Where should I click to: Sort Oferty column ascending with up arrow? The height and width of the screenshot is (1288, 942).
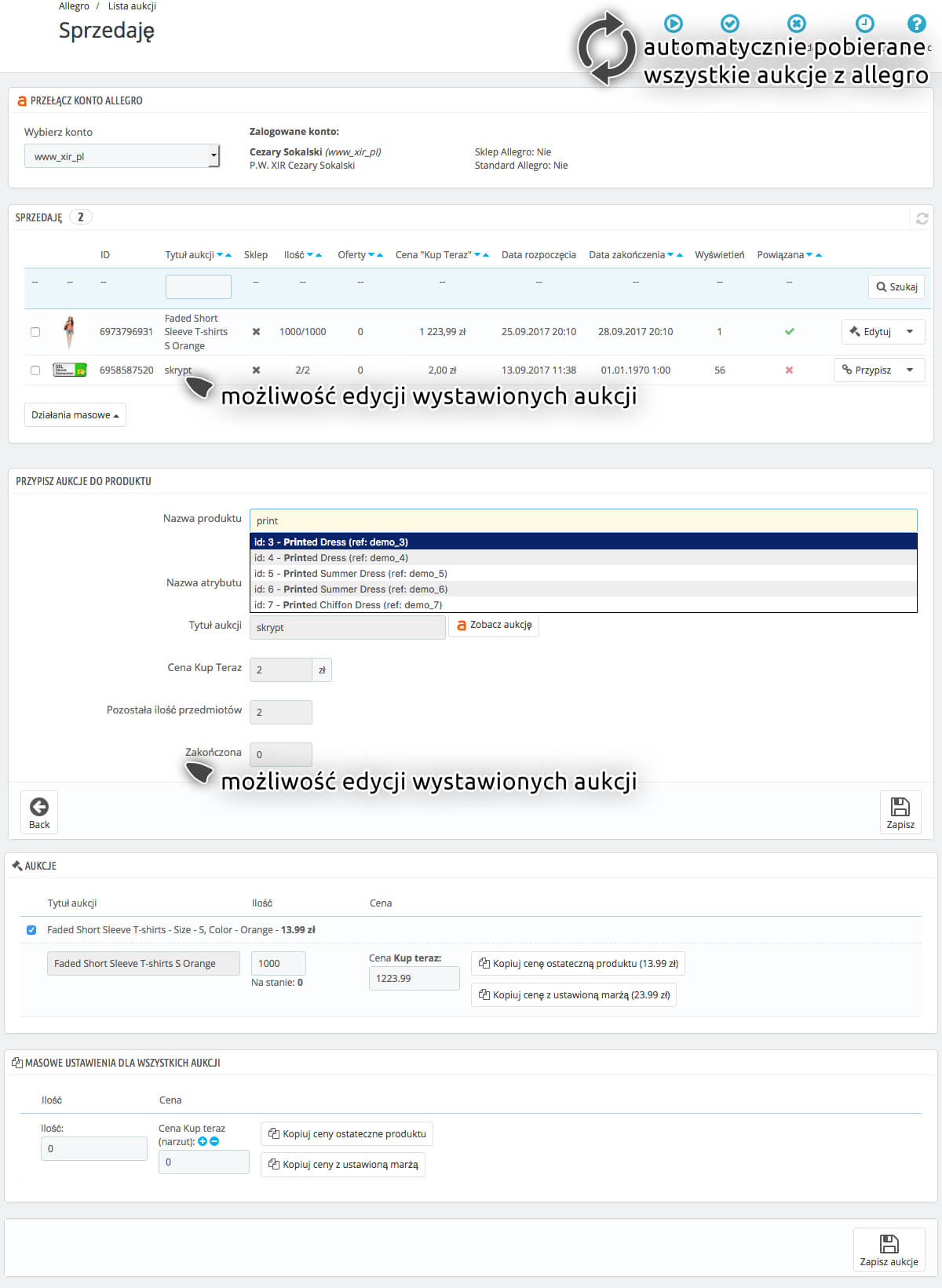pos(380,255)
